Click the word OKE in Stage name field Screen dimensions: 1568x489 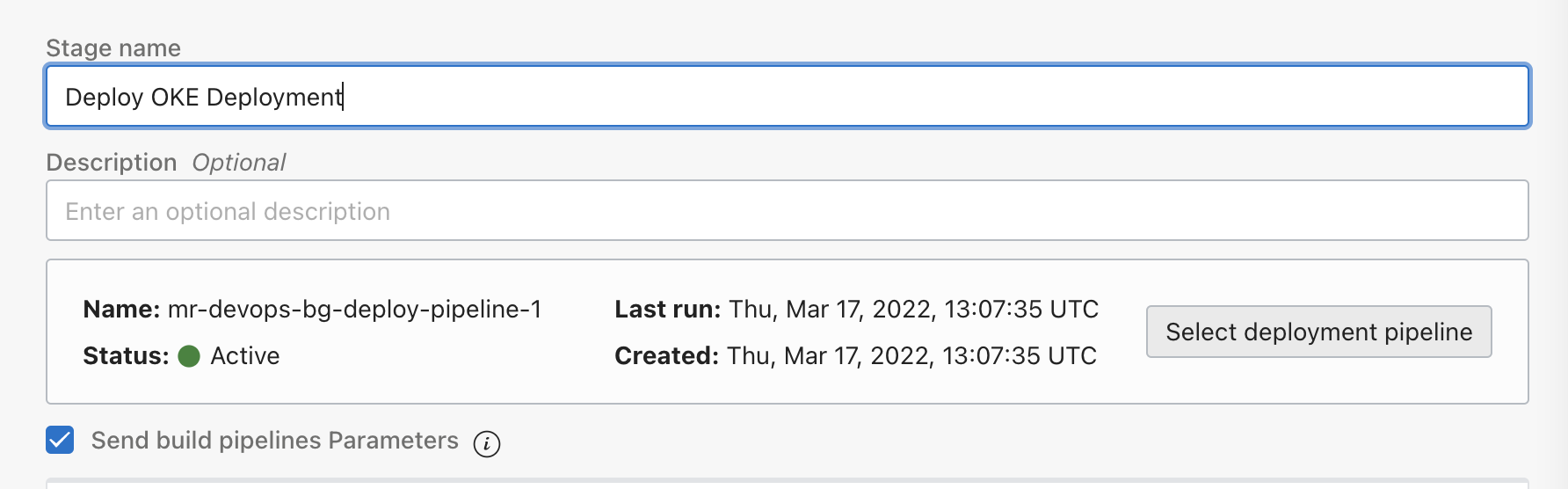pyautogui.click(x=175, y=97)
